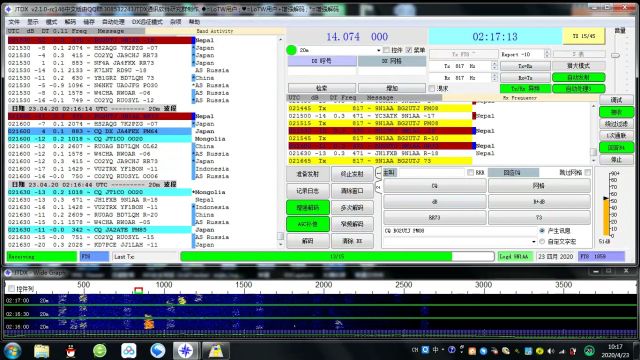This screenshot has height=360, width=640.
Task: Open the Windows Start orb
Action: pos(13,351)
